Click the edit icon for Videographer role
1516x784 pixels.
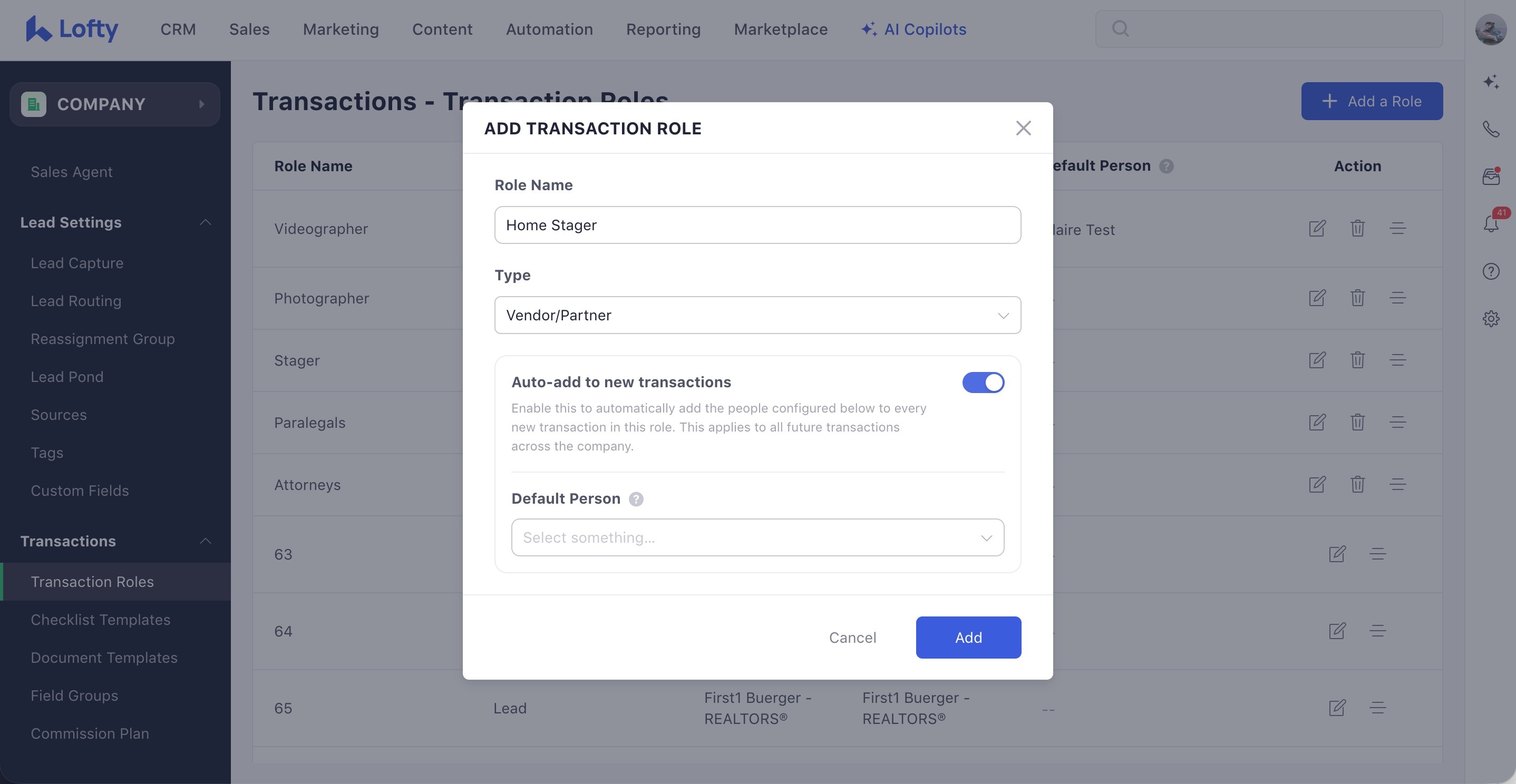point(1317,228)
